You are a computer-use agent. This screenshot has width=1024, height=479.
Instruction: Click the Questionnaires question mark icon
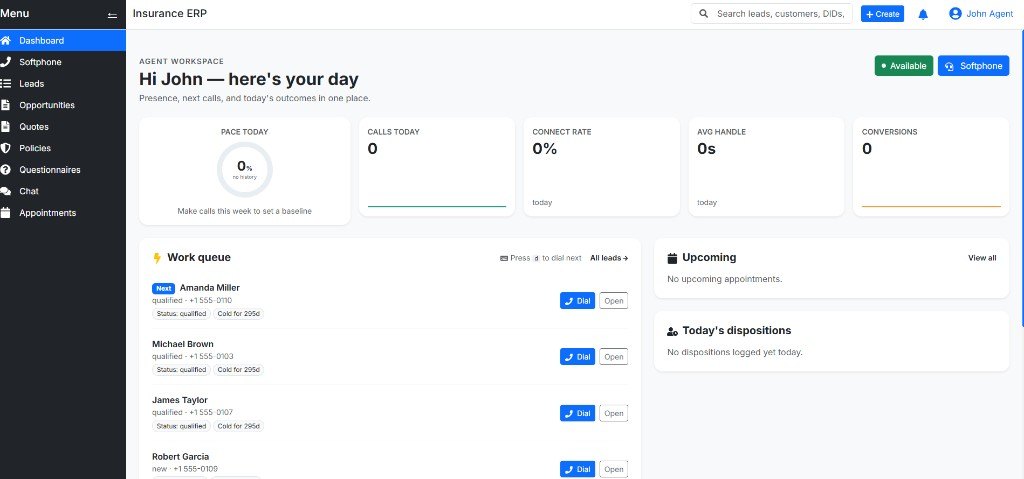point(5,170)
